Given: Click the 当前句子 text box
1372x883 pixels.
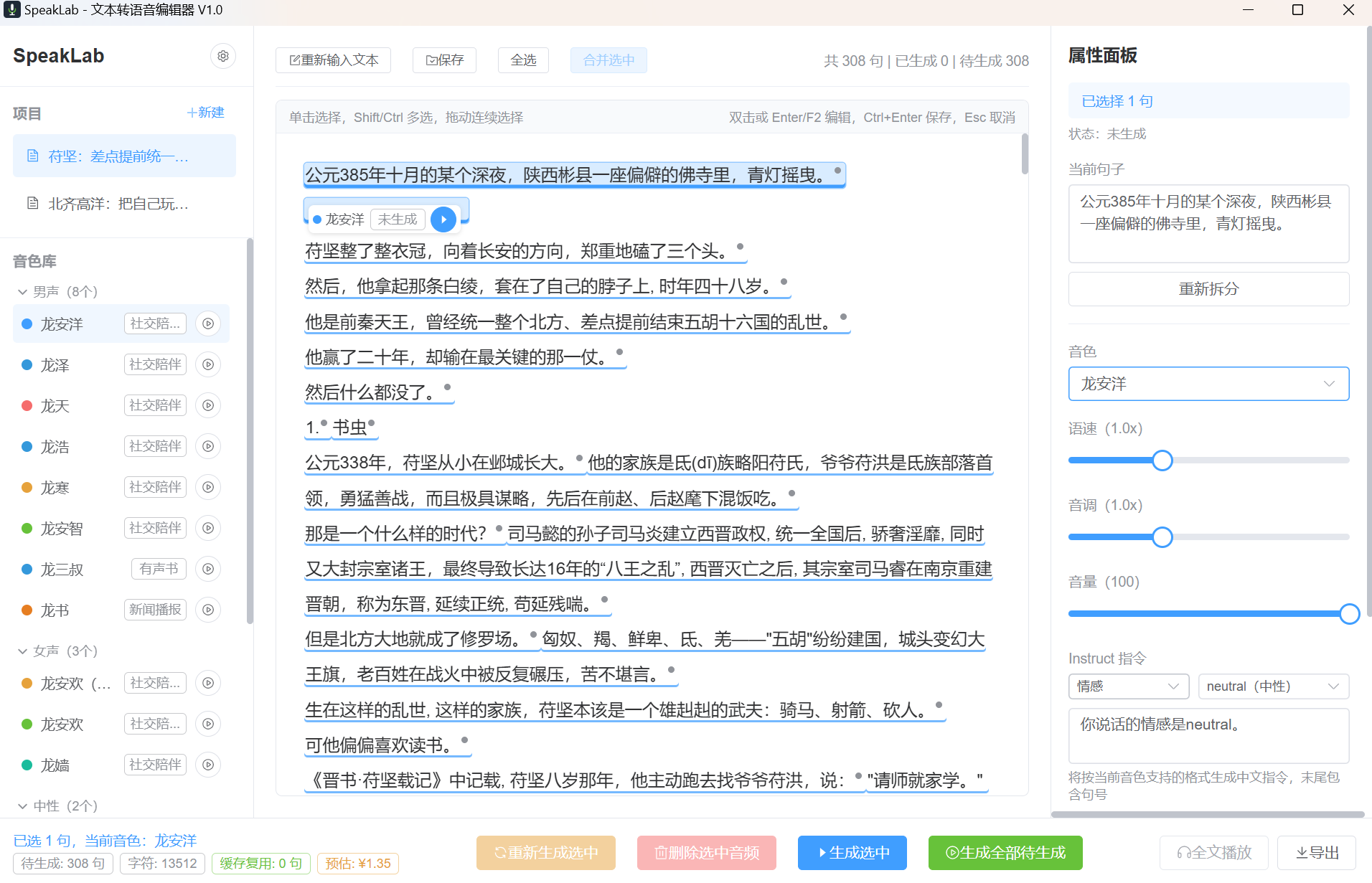Looking at the screenshot, I should click(x=1208, y=224).
